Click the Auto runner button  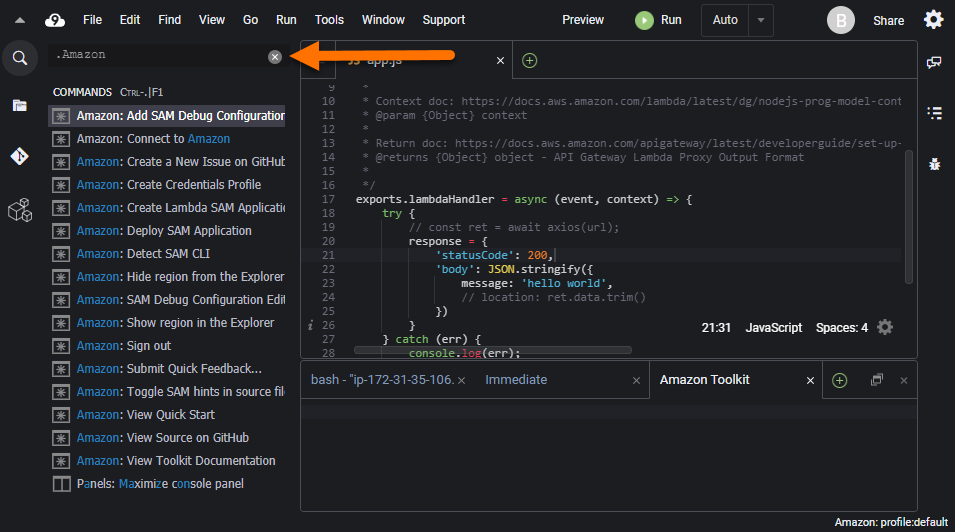coord(725,20)
